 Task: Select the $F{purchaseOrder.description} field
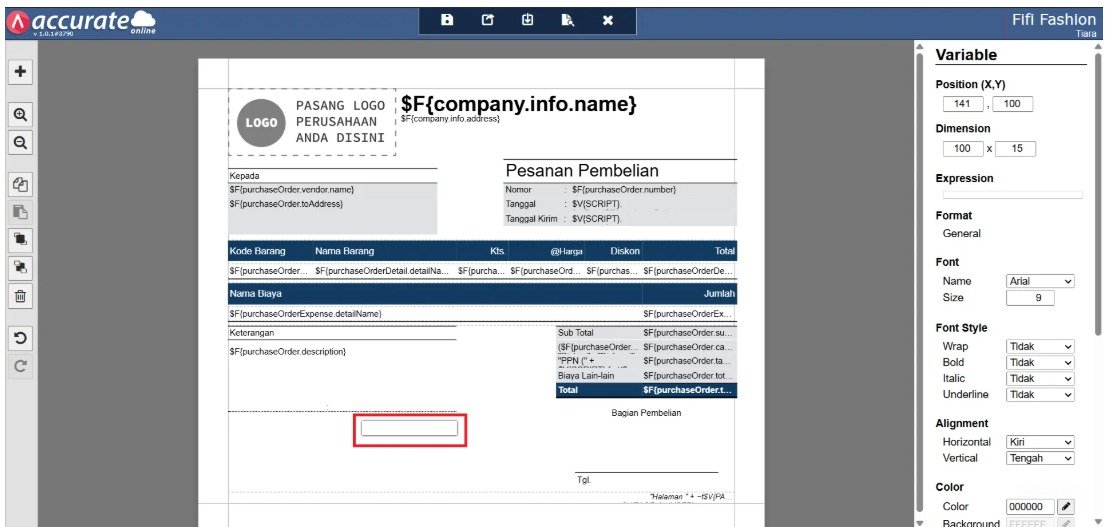click(x=287, y=352)
